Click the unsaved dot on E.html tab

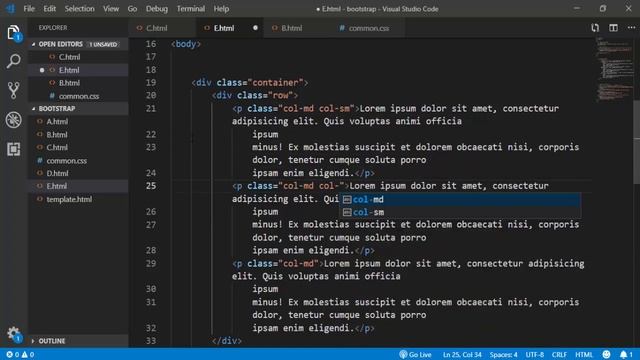255,28
